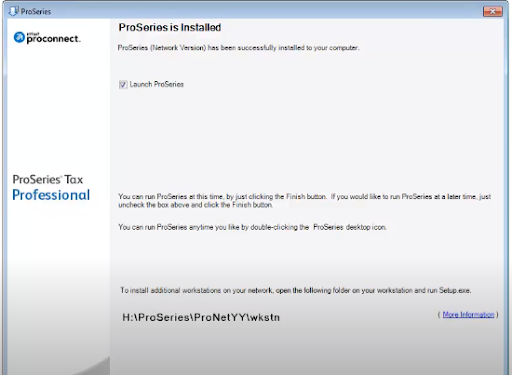
Task: Click the Finish button instructions paragraph
Action: [304, 201]
